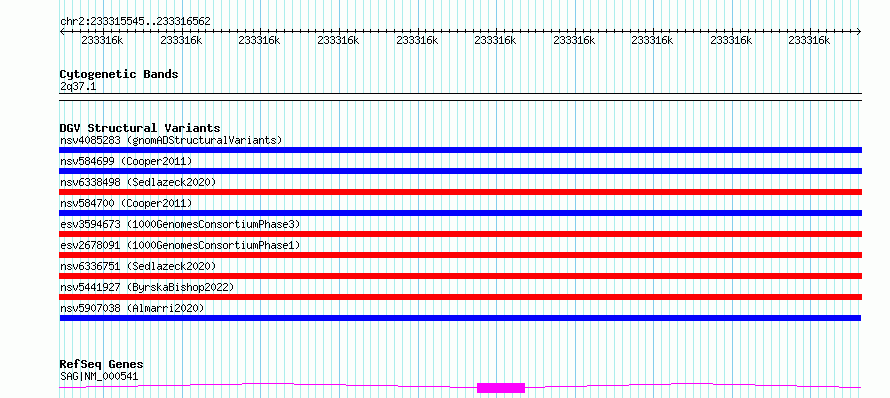Click the magenta exon box of SAG
The width and height of the screenshot is (890, 398).
click(501, 388)
